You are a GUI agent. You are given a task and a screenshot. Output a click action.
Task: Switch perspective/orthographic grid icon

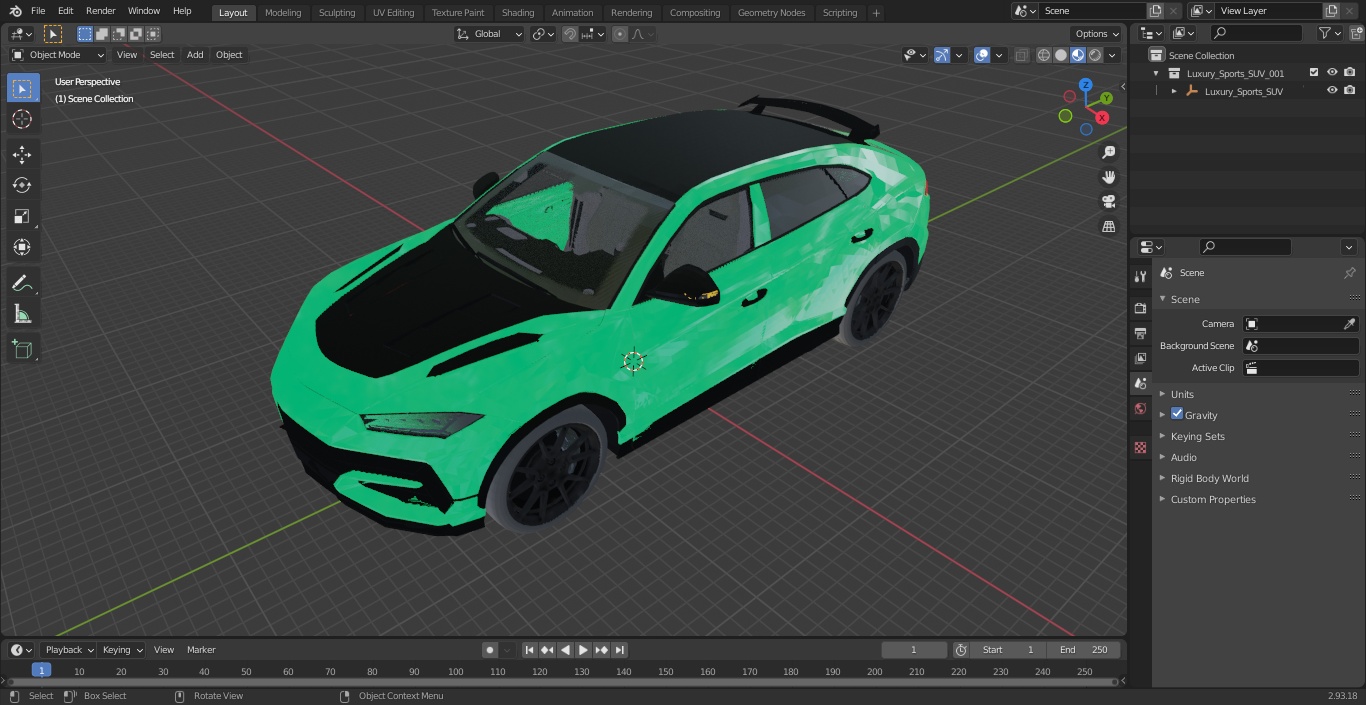[1108, 227]
